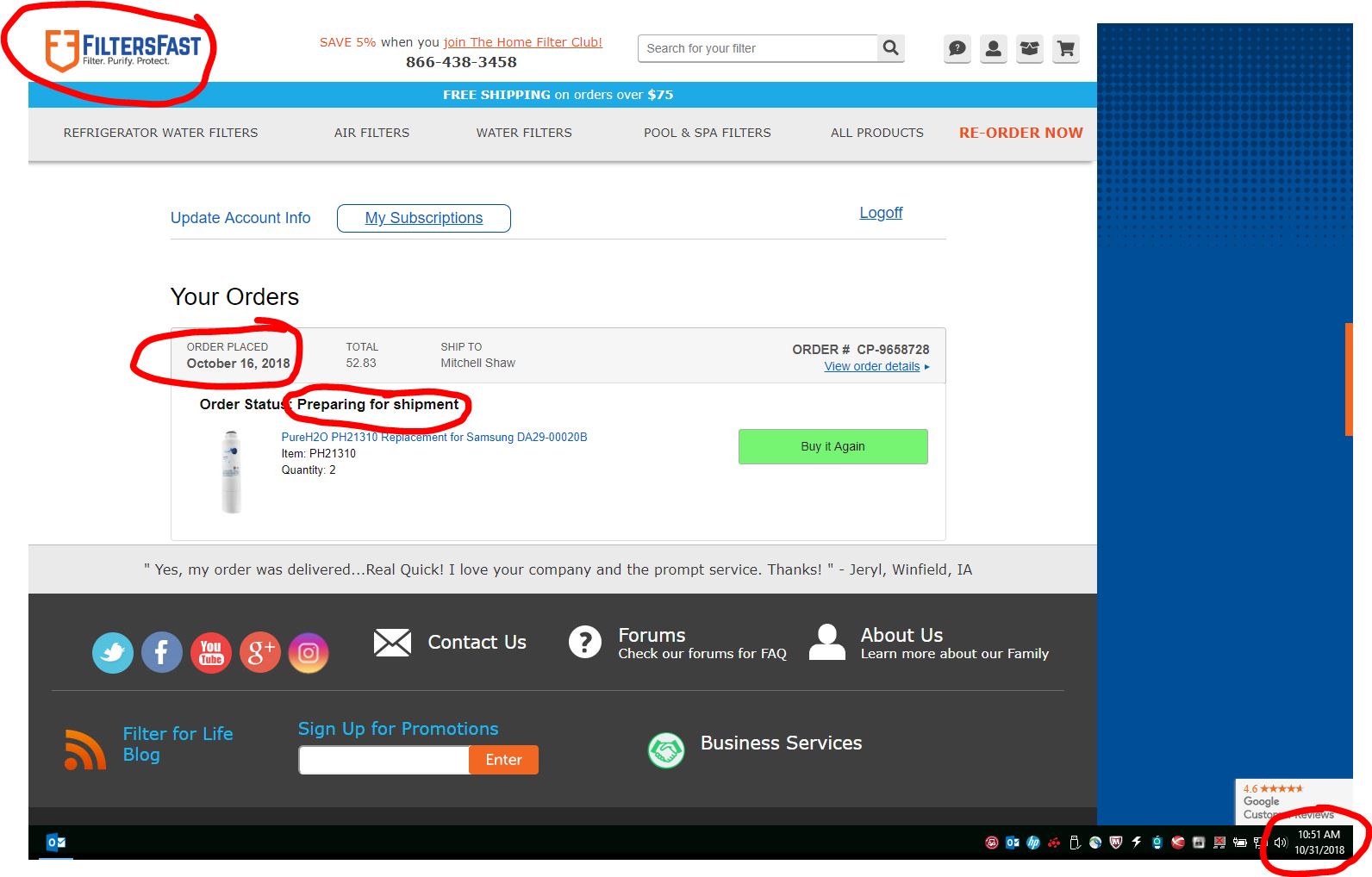The image size is (1372, 877).
Task: Click the promotions email input field
Action: 384,760
